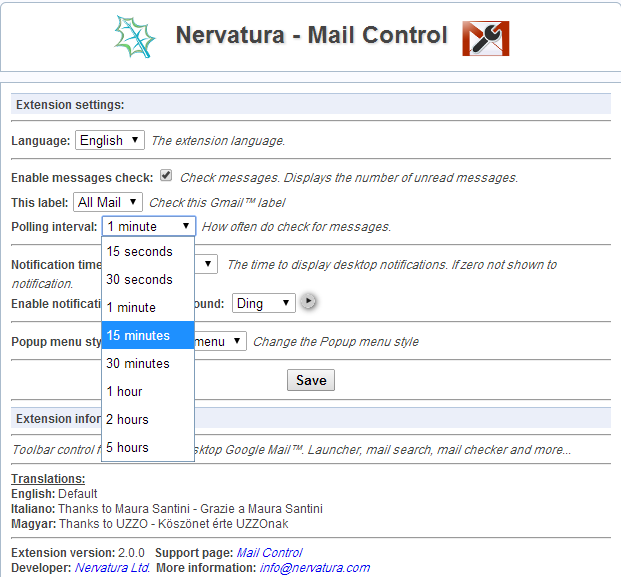Open the Notification time dropdown arrow
This screenshot has width=621, height=577.
point(208,264)
